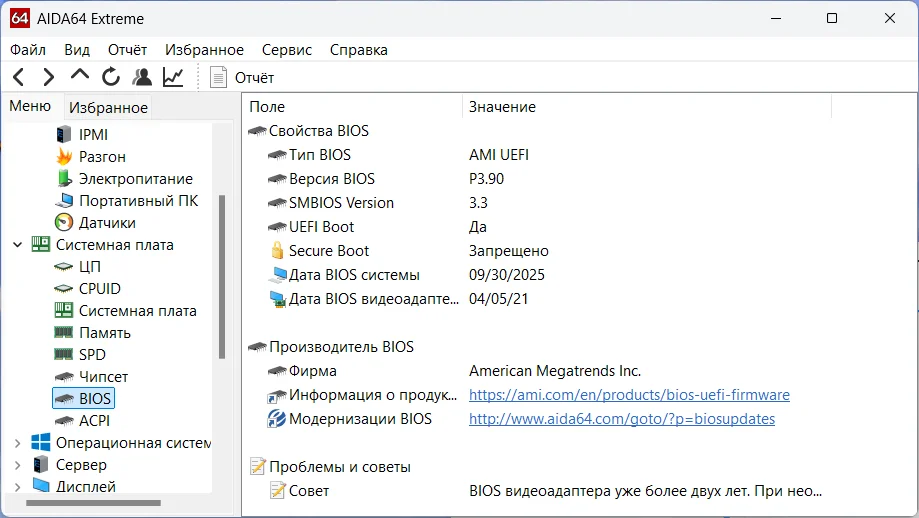Collapse the Системная плата tree node
Viewport: 919px width, 518px height.
pos(17,245)
